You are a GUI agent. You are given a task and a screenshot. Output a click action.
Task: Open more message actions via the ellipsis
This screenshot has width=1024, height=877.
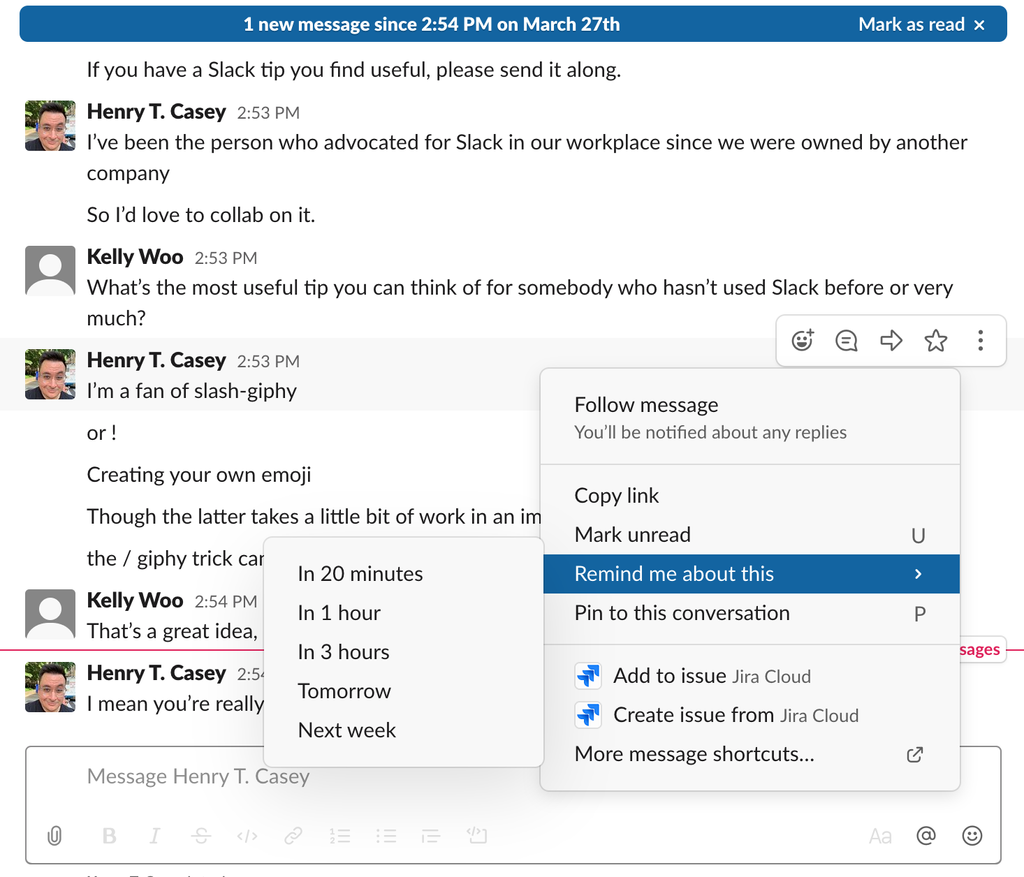coord(981,341)
